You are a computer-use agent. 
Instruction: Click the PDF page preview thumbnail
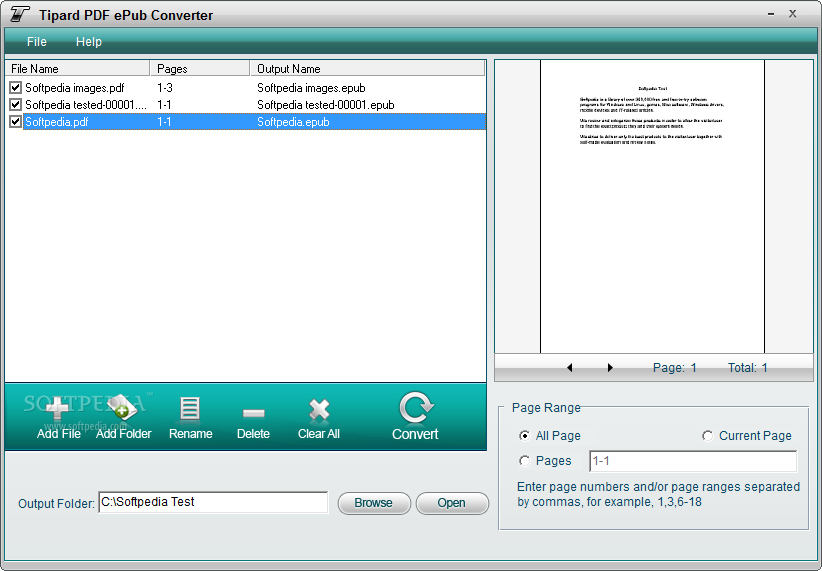(653, 206)
